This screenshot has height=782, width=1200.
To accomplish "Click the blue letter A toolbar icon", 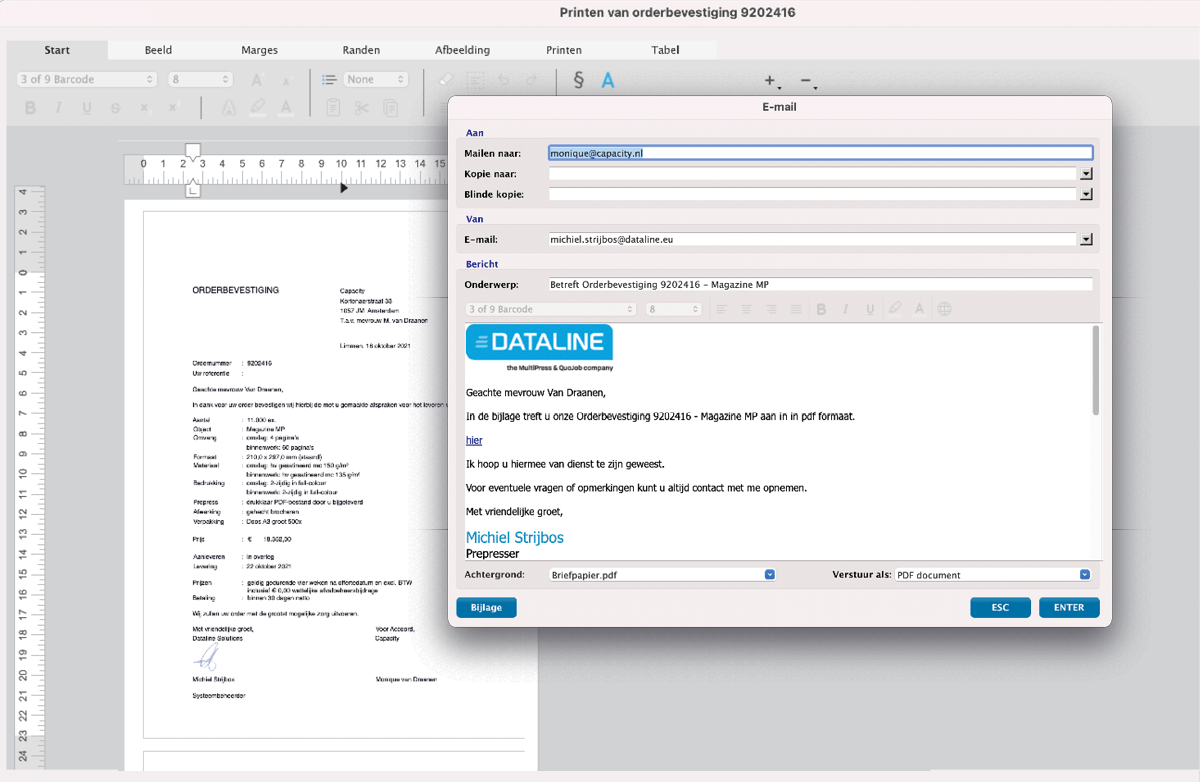I will [x=607, y=80].
